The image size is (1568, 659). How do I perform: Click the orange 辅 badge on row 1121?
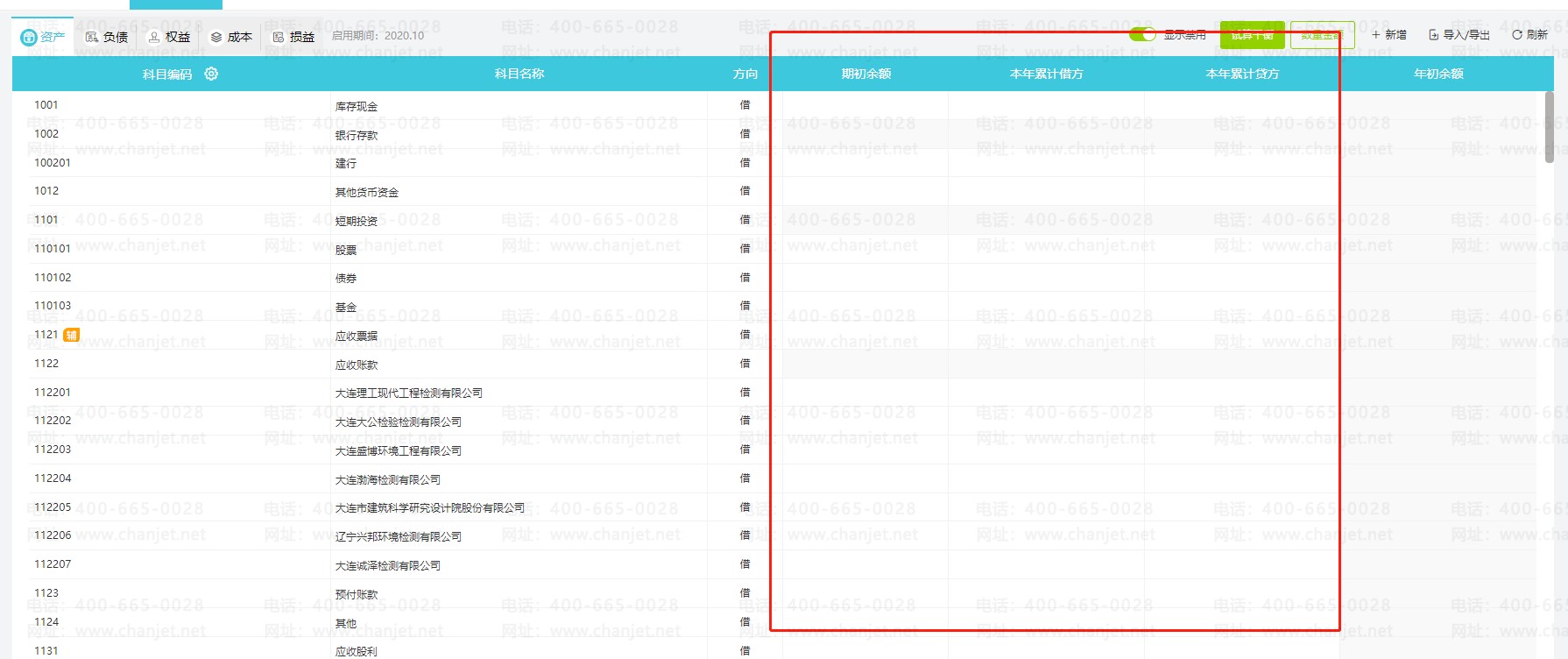pyautogui.click(x=72, y=335)
